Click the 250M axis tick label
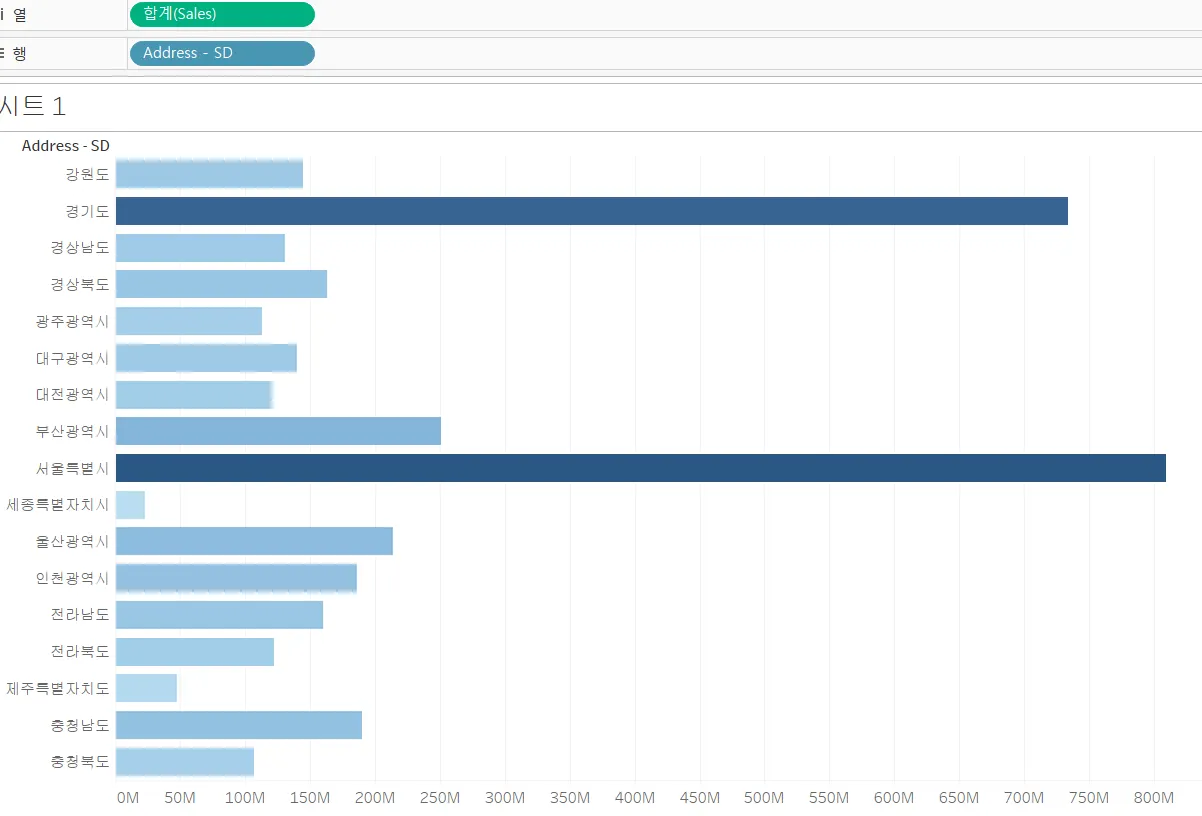The width and height of the screenshot is (1202, 816). [440, 798]
